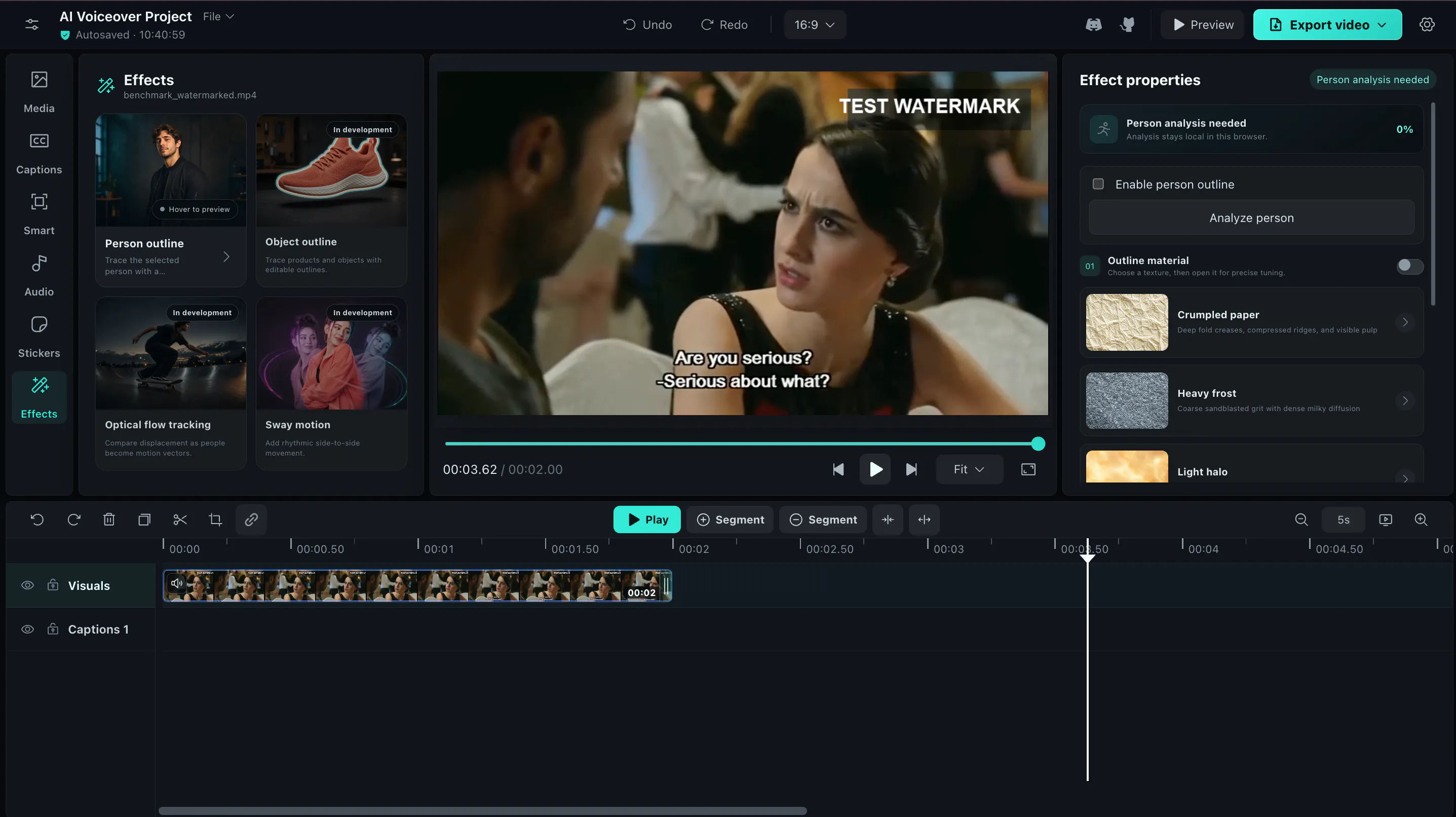This screenshot has width=1456, height=817.
Task: Expand Heavy frost material chevron
Action: coord(1404,401)
